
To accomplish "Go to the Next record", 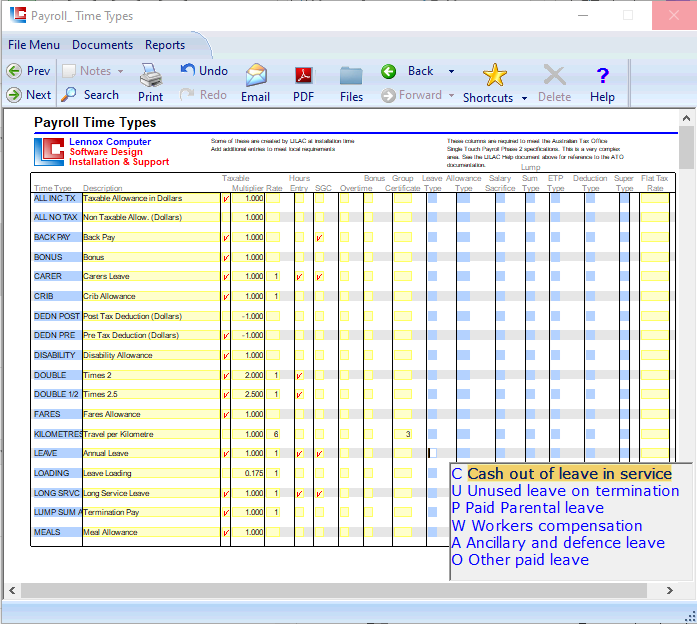I will click(29, 95).
